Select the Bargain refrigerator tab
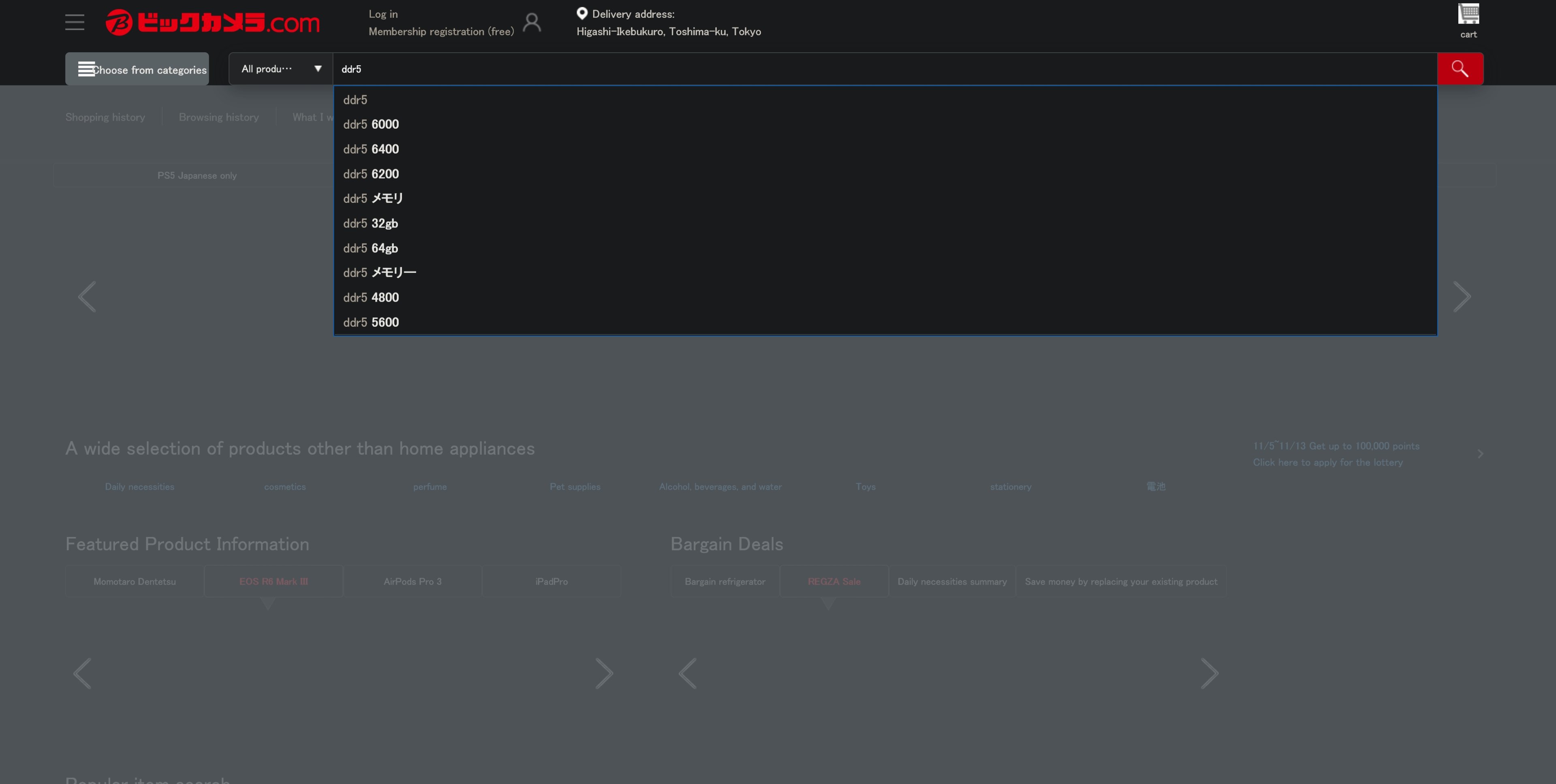The height and width of the screenshot is (784, 1556). [x=724, y=581]
